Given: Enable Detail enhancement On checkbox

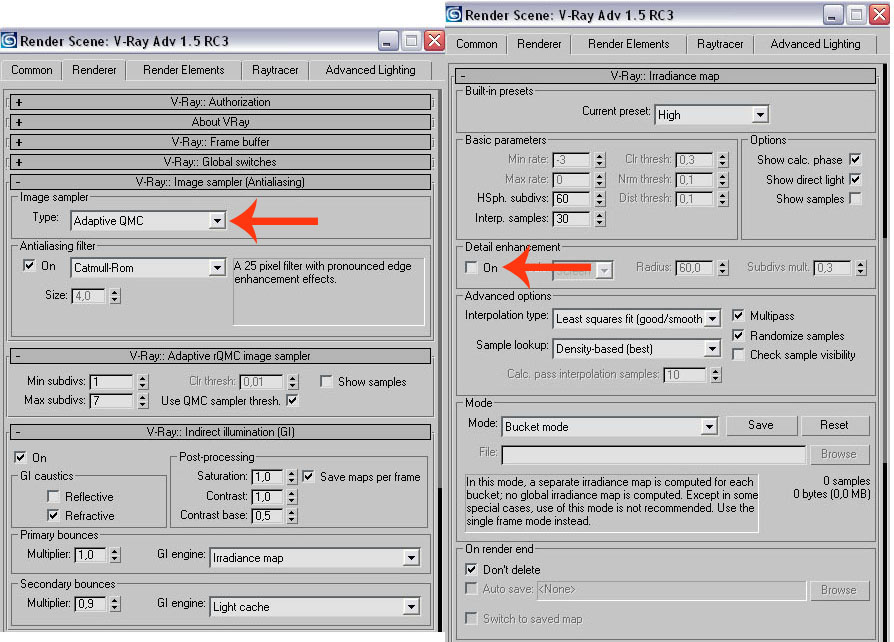Looking at the screenshot, I should point(471,267).
